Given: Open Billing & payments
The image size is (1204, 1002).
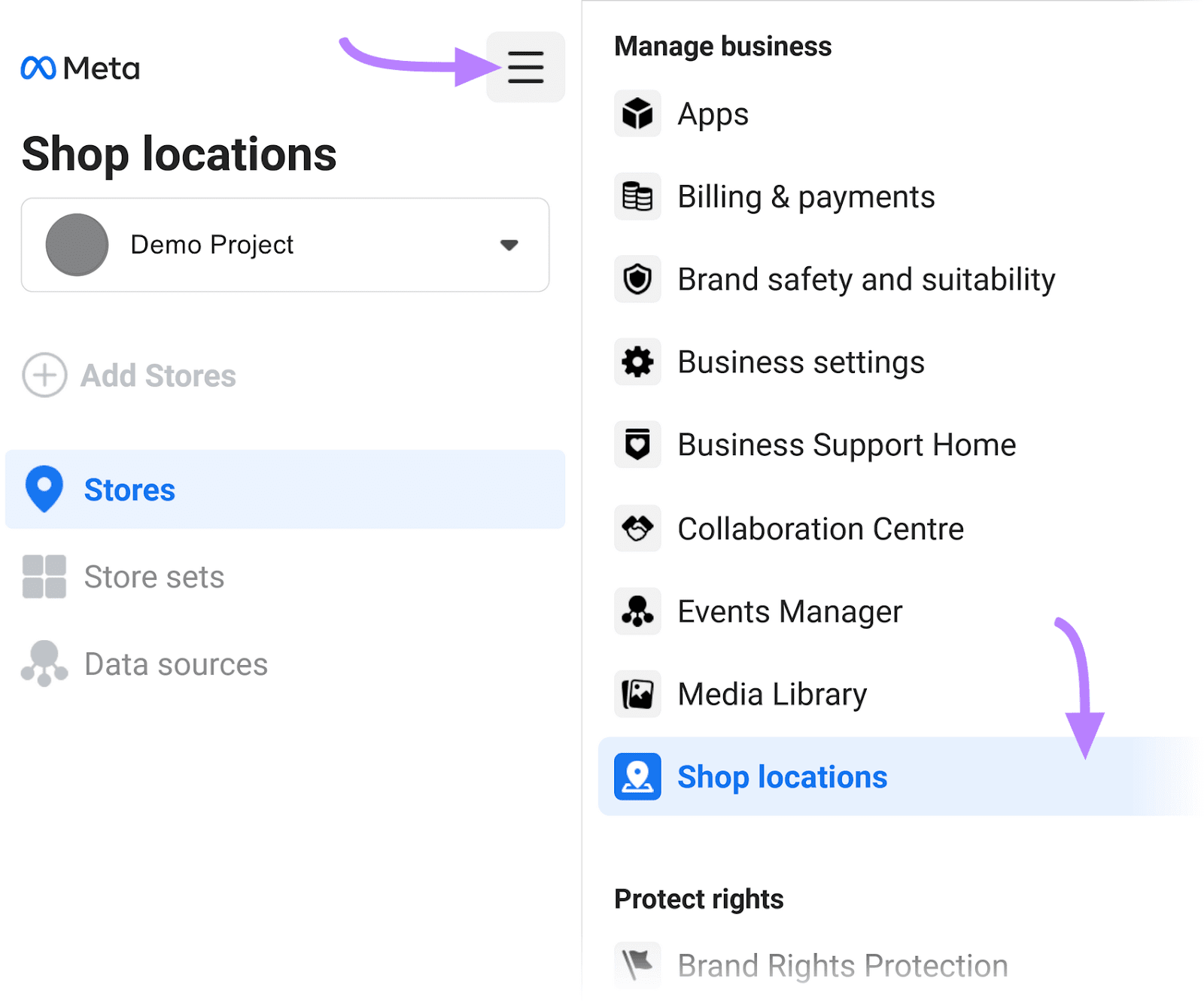Looking at the screenshot, I should pos(805,197).
